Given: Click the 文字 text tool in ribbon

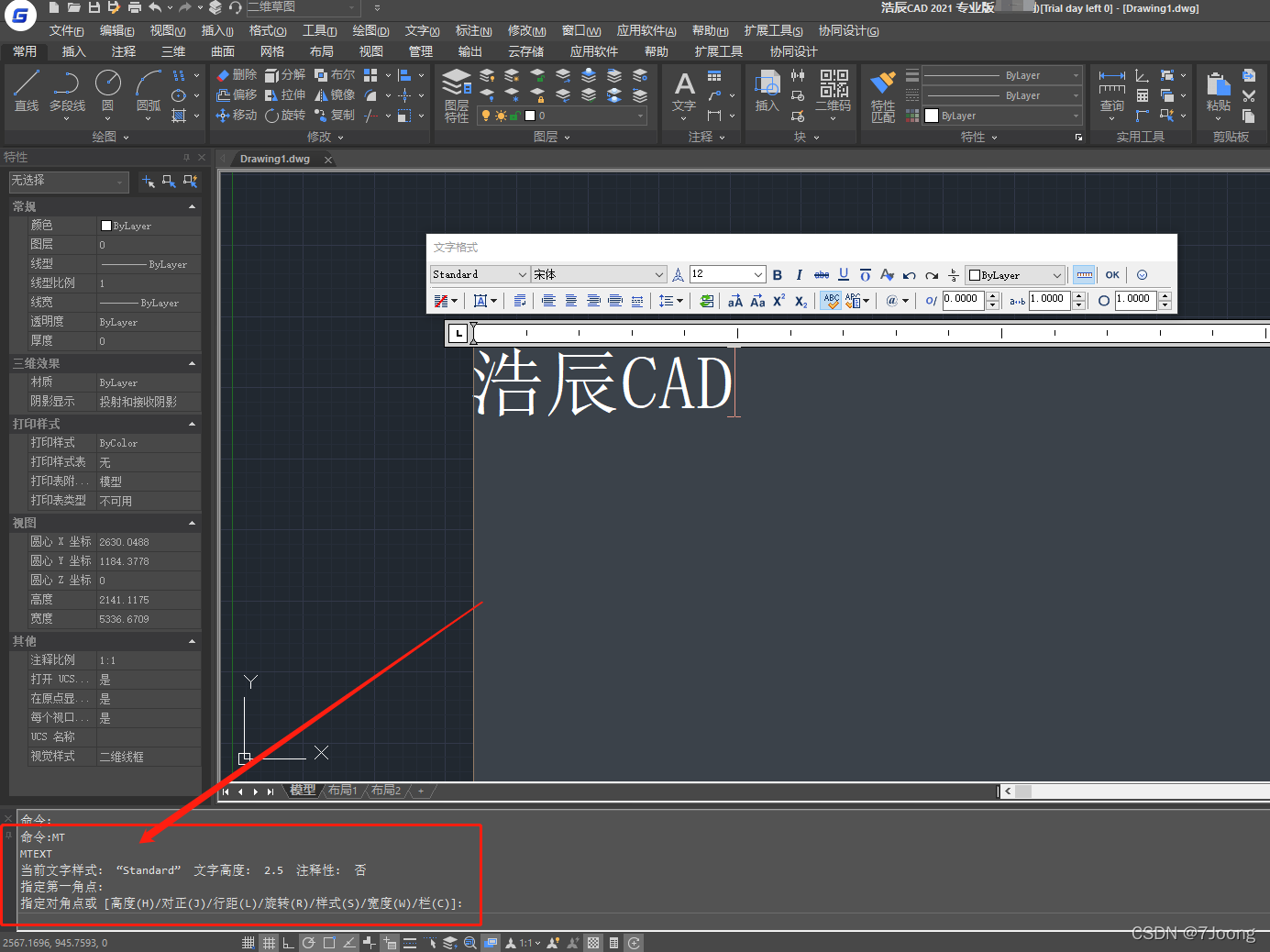Looking at the screenshot, I should pyautogui.click(x=684, y=91).
